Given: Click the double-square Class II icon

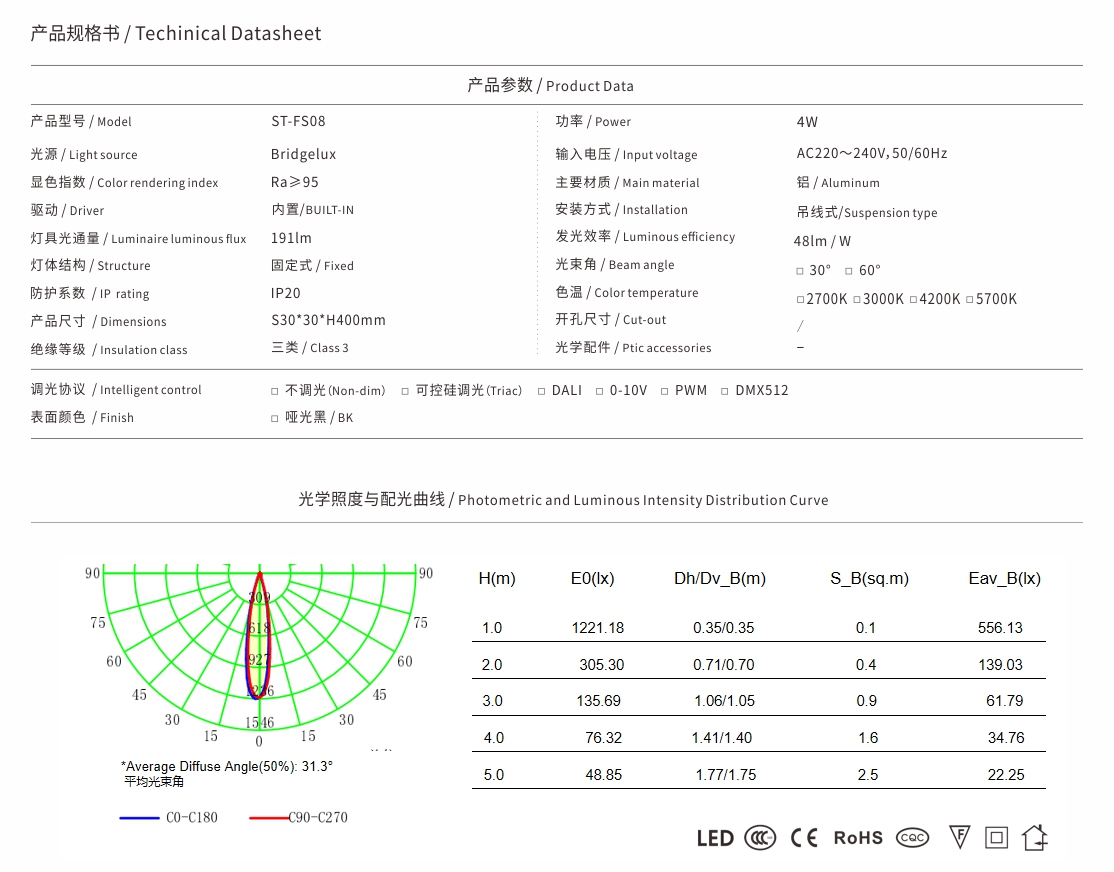Looking at the screenshot, I should click(997, 837).
